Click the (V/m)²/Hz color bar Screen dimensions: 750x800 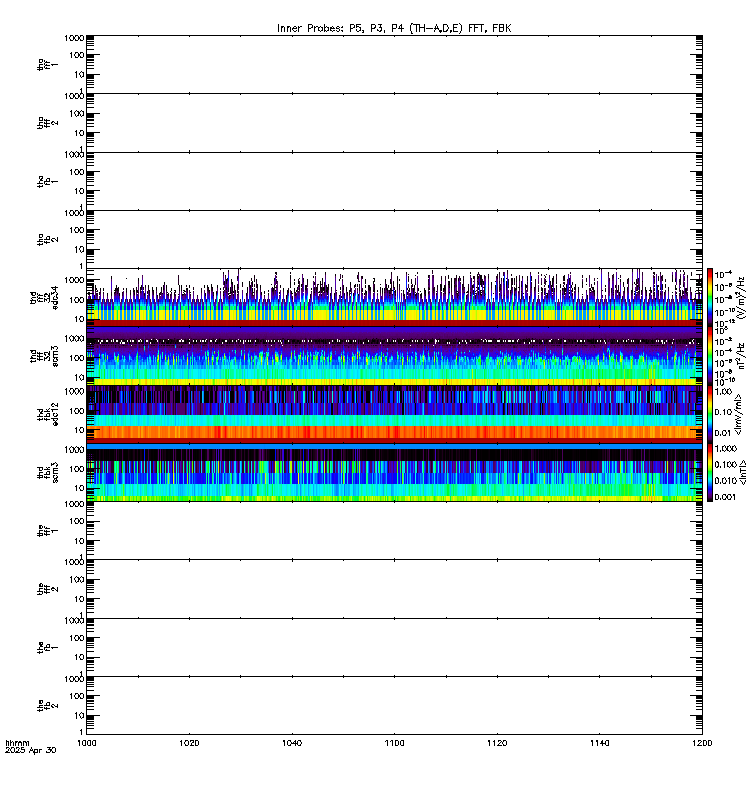(x=710, y=297)
